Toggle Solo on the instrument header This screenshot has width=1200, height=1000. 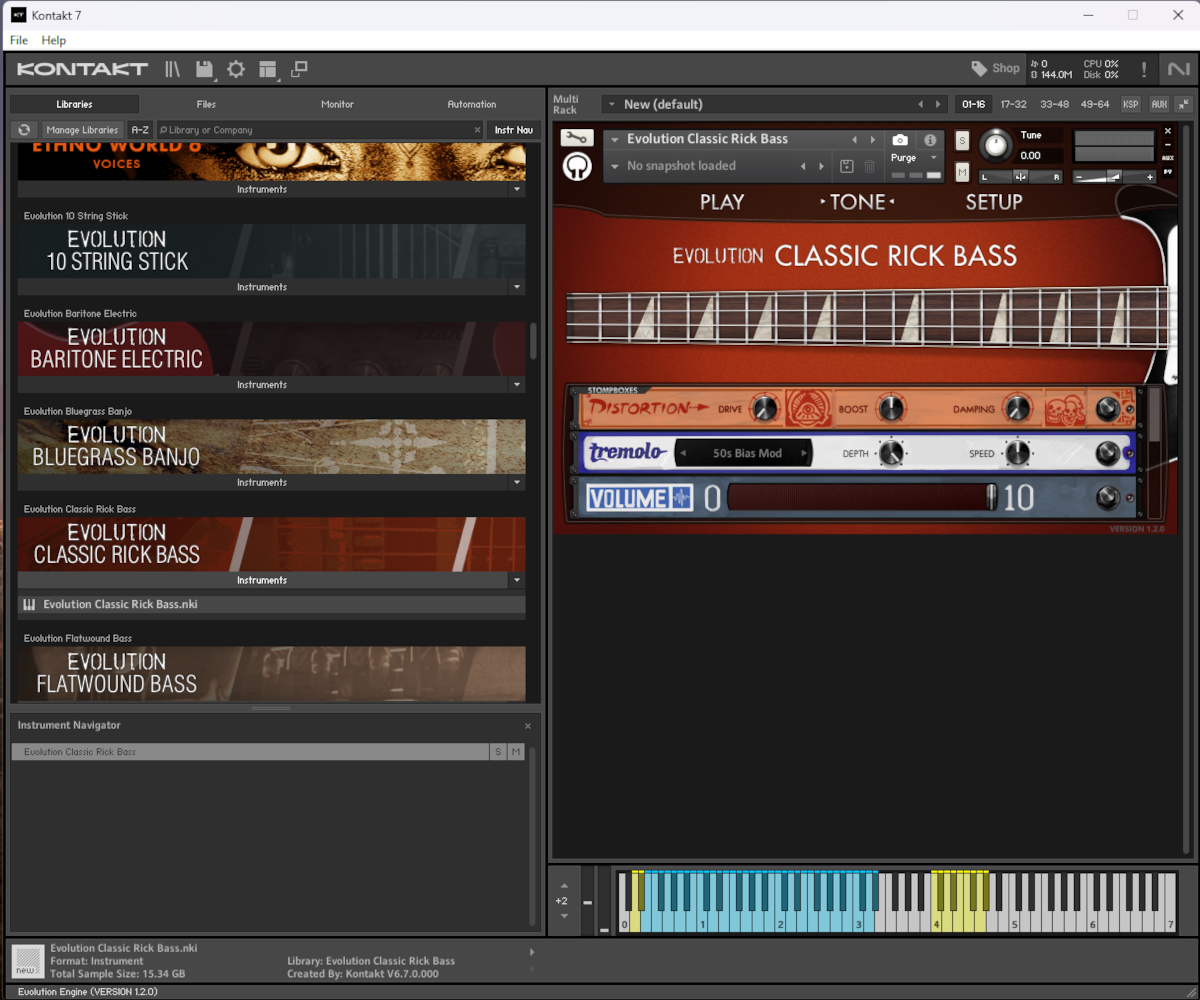coord(962,140)
